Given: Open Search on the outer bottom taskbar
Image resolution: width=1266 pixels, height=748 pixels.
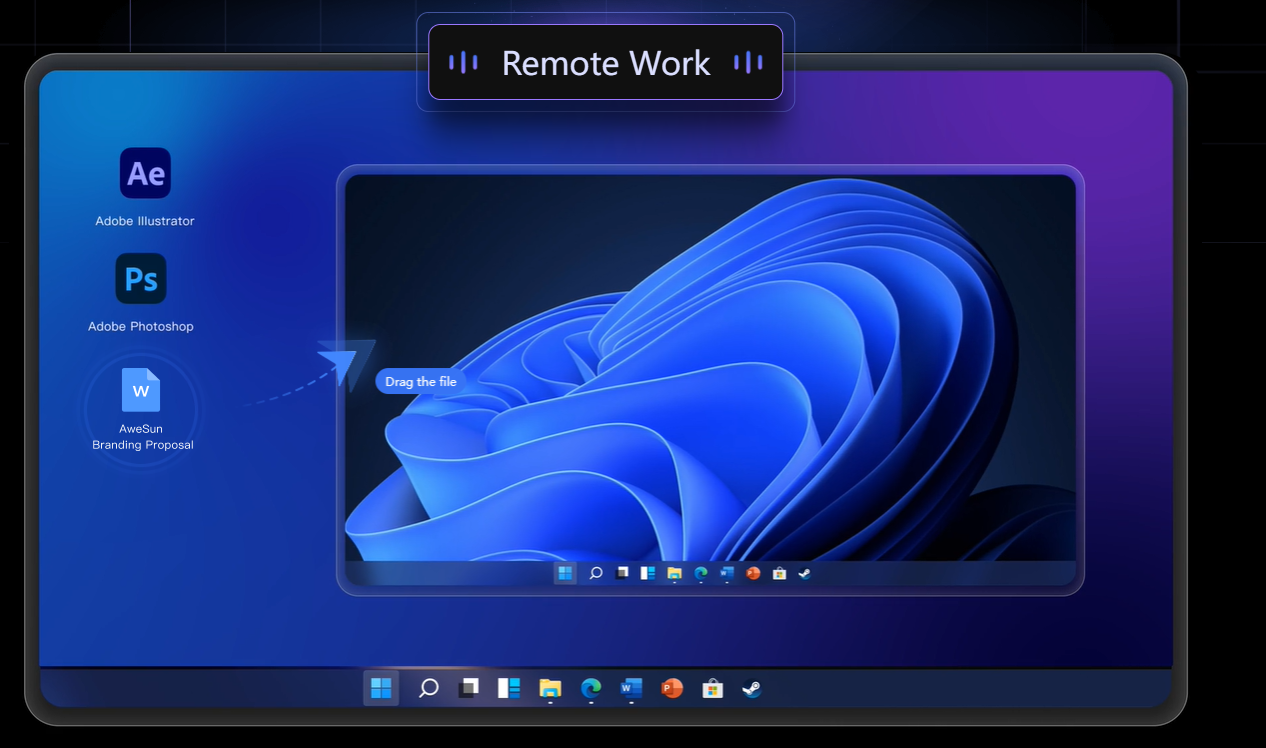Looking at the screenshot, I should click(x=428, y=688).
